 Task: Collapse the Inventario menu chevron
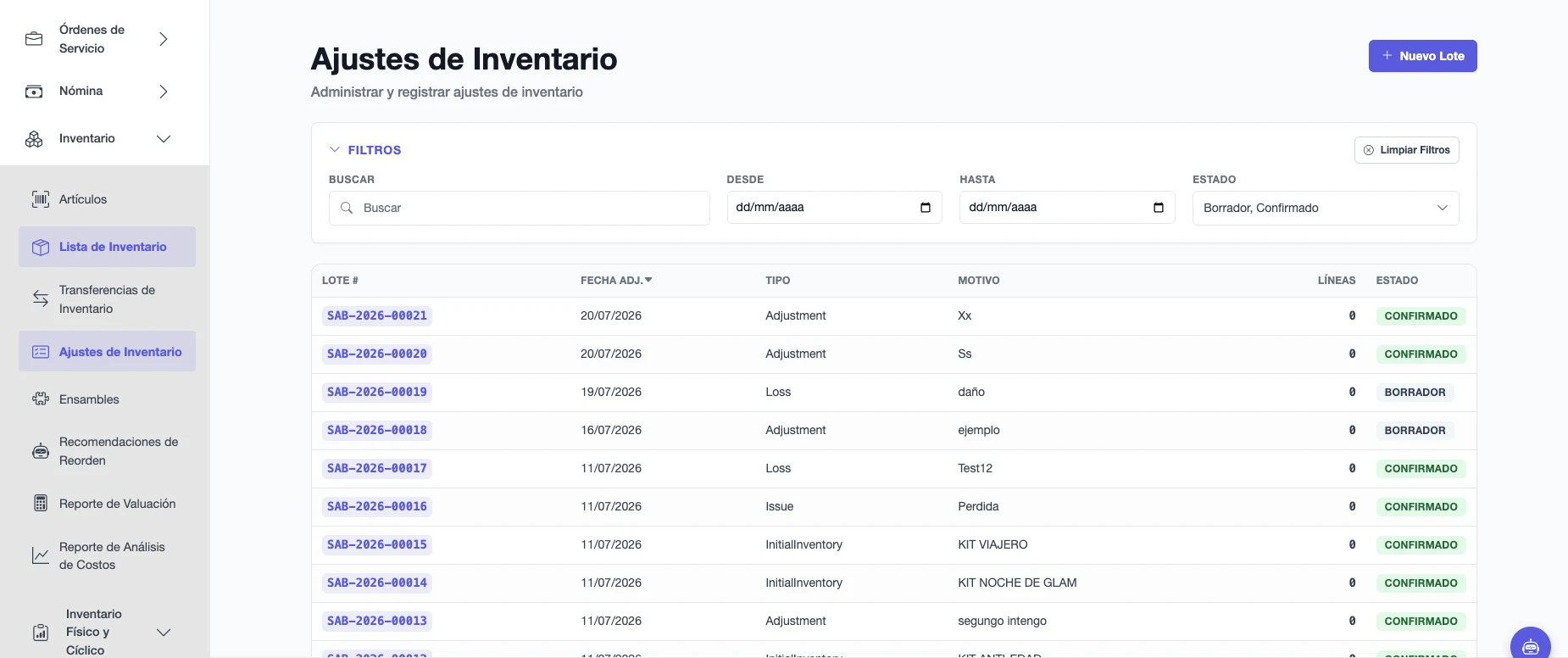(164, 139)
